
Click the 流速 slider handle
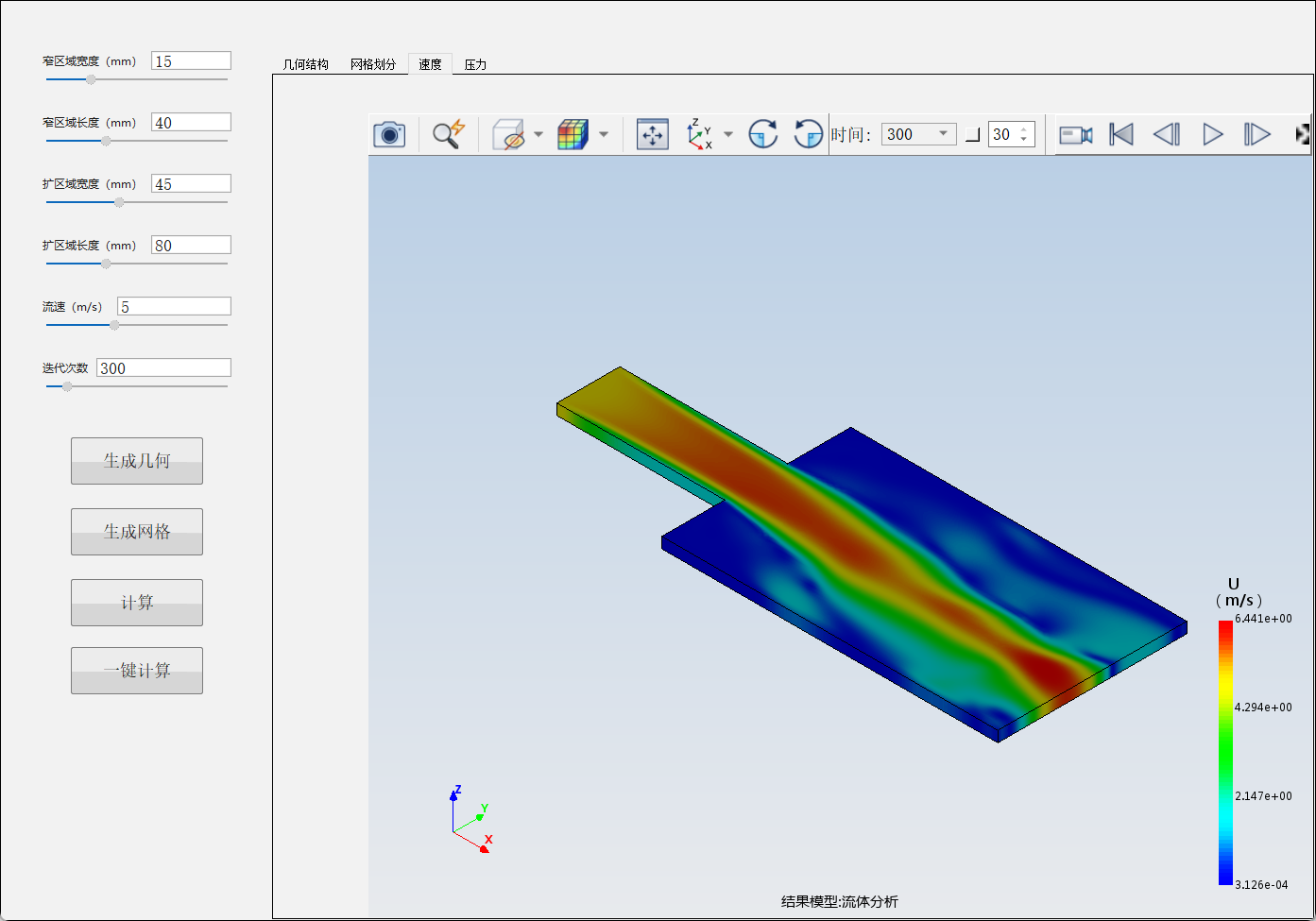click(114, 325)
